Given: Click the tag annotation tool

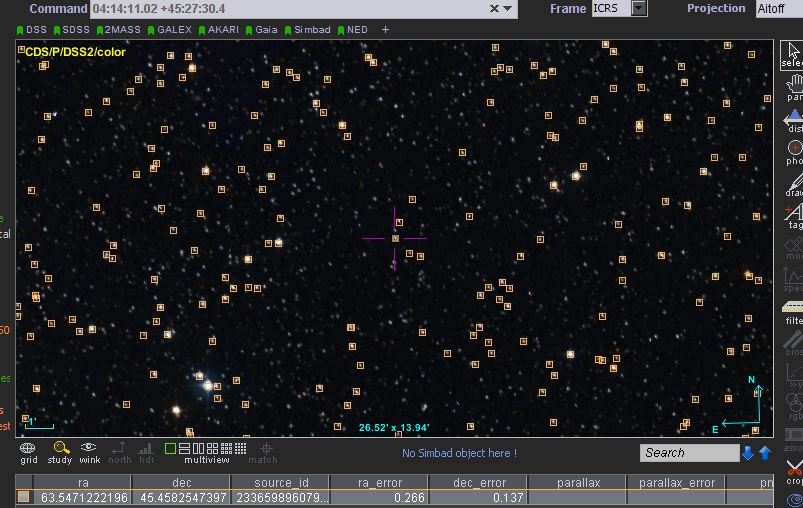Looking at the screenshot, I should (794, 215).
